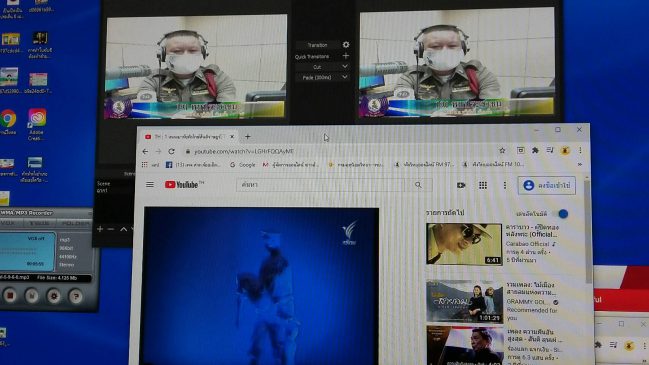This screenshot has height=365, width=649.
Task: Open YouTube hamburger guide menu
Action: 150,185
